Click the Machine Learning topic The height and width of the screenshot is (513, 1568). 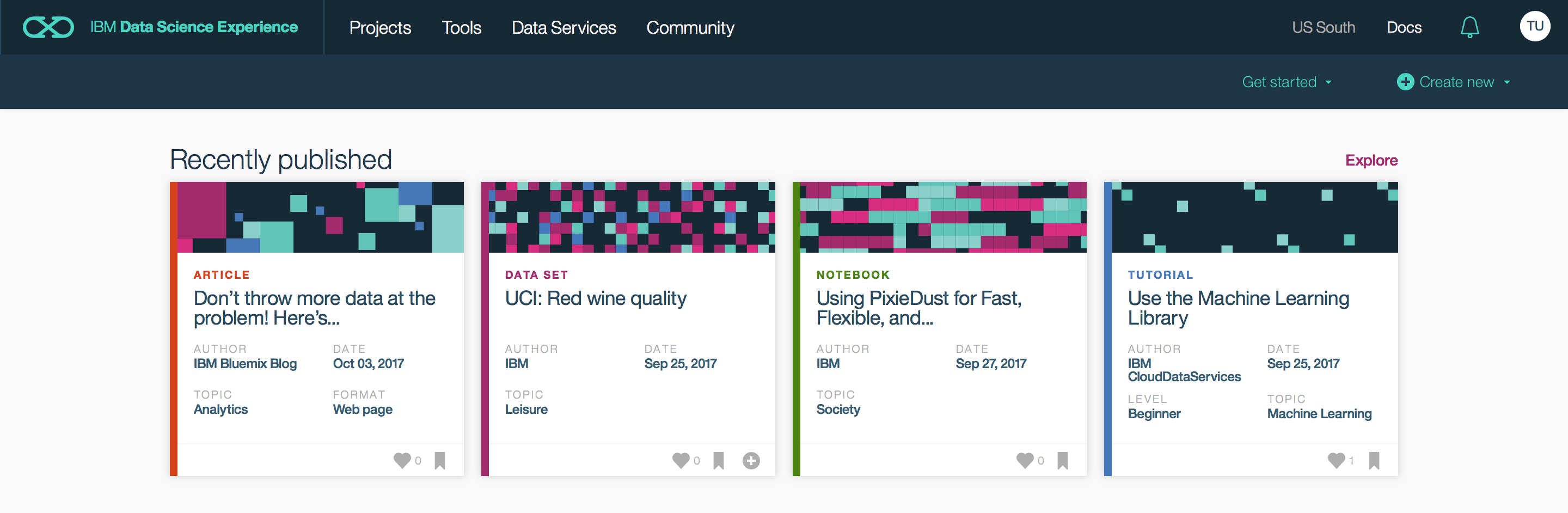(x=1319, y=414)
